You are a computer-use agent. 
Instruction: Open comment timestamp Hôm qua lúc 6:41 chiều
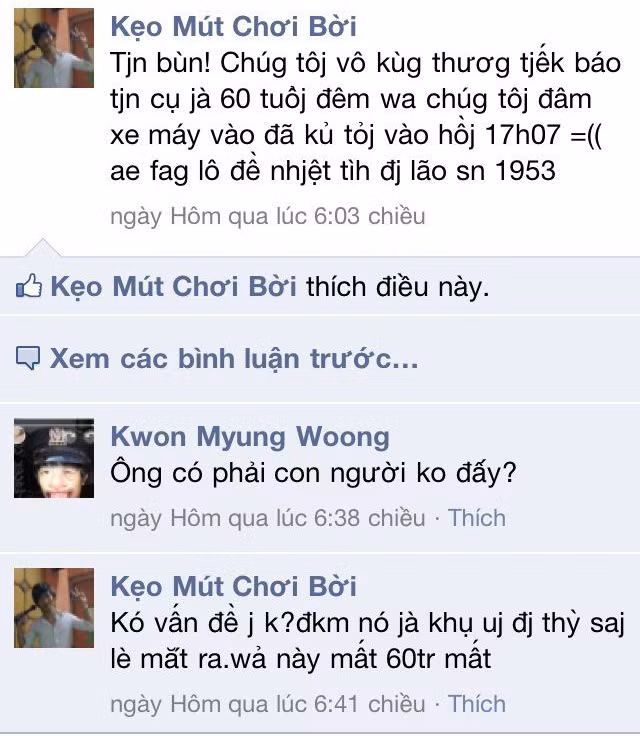pos(268,705)
